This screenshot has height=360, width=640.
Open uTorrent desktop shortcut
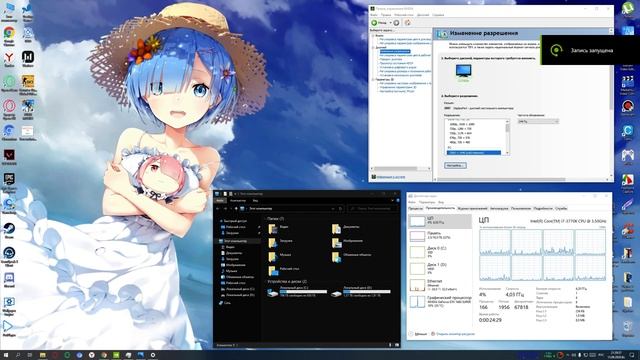[x=628, y=9]
